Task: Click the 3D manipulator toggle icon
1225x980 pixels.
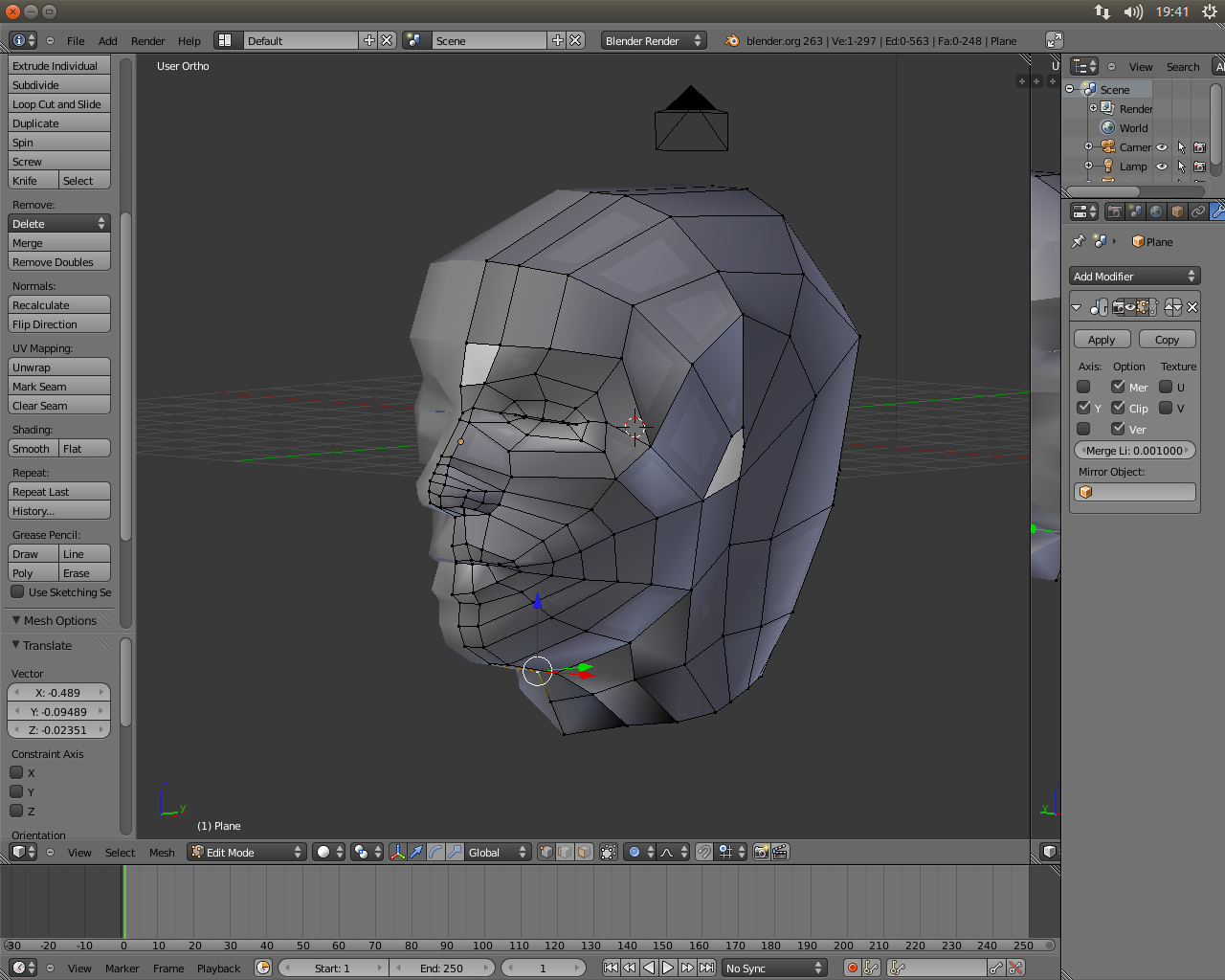Action: pos(397,852)
